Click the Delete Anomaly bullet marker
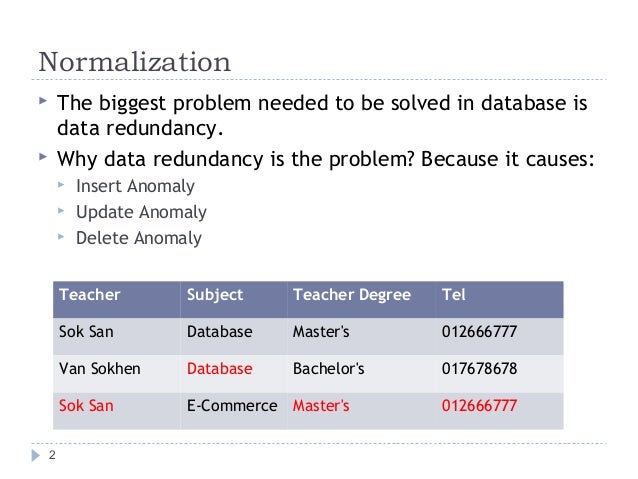 61,236
